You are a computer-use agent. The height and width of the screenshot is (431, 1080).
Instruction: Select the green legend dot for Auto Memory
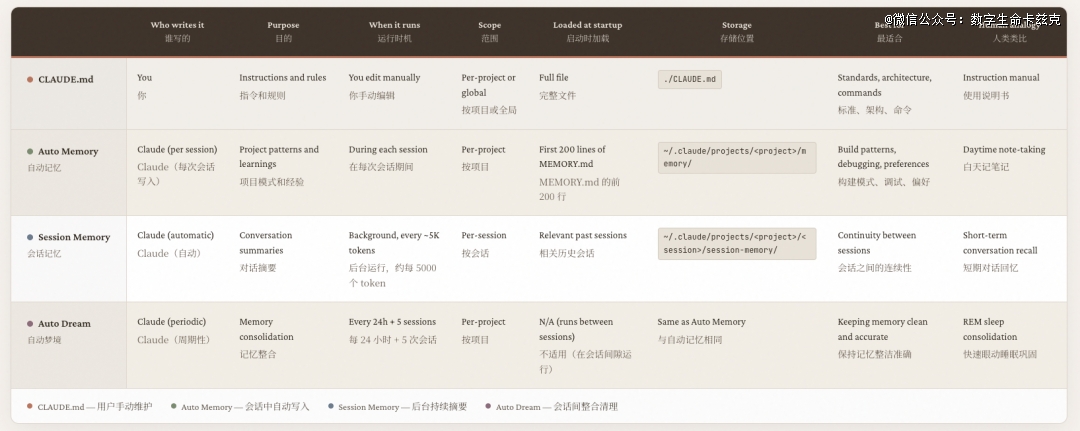pyautogui.click(x=173, y=406)
